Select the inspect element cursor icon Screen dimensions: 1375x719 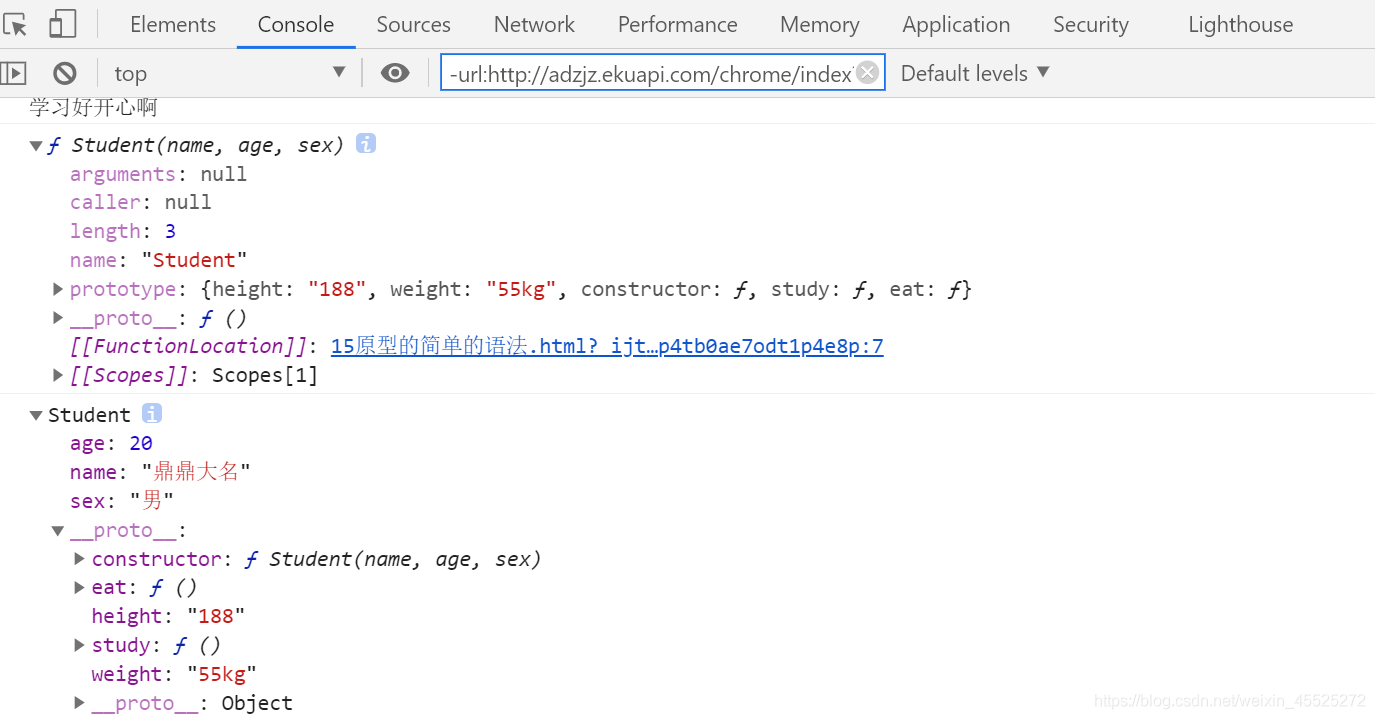16,23
